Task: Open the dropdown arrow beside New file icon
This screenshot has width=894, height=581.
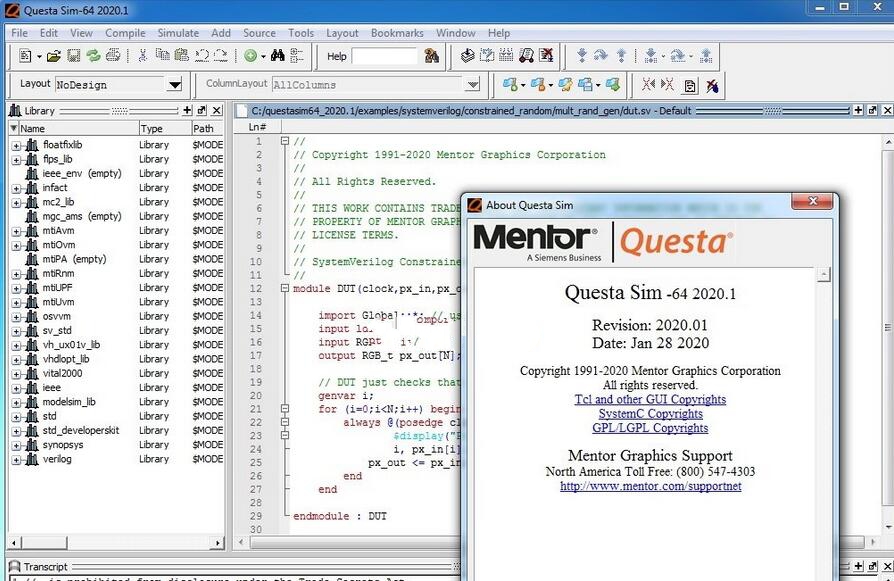Action: pyautogui.click(x=39, y=56)
